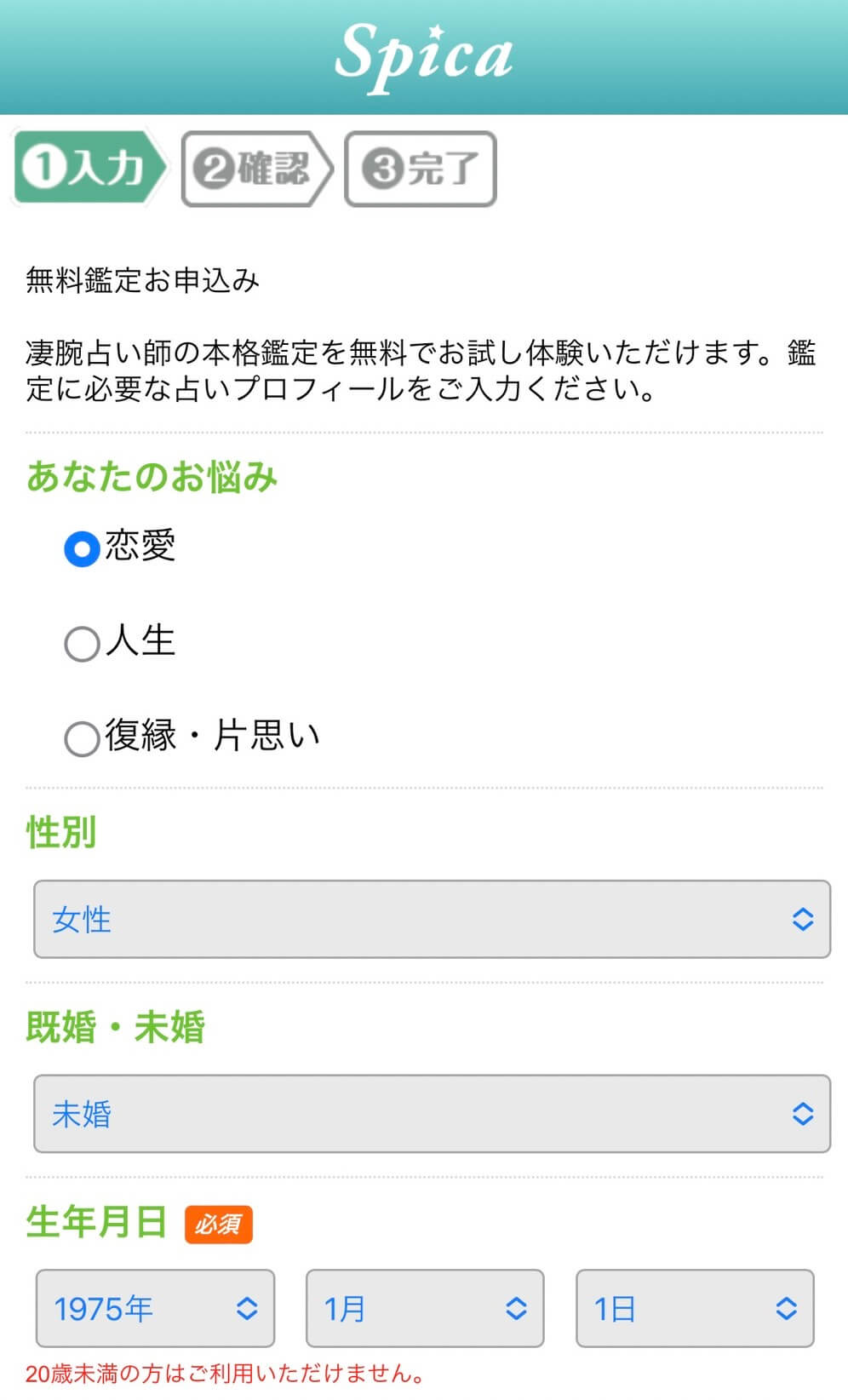Choose the 人生 radio option
The image size is (848, 1400).
click(x=82, y=644)
